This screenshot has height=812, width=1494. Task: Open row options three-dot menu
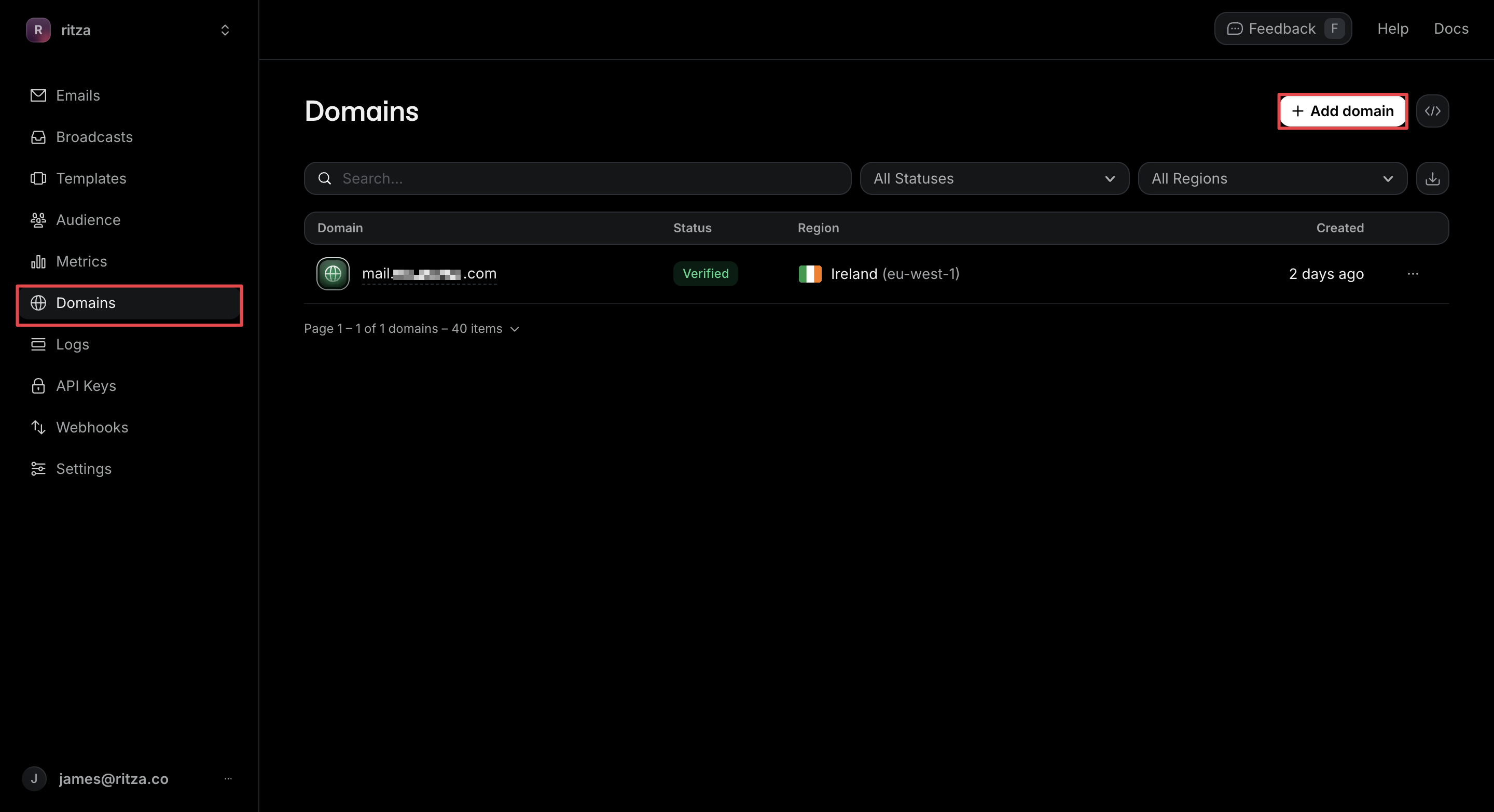point(1412,274)
